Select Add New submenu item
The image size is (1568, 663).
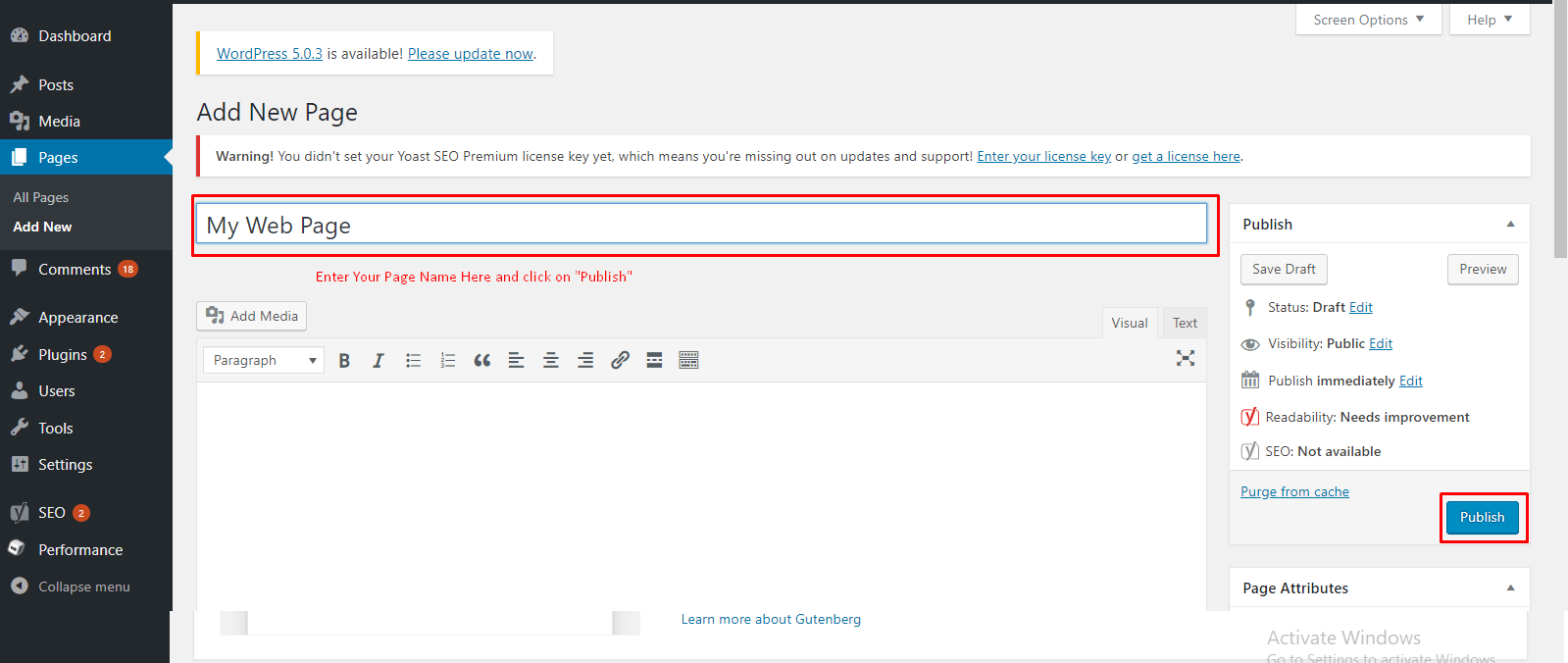(42, 227)
